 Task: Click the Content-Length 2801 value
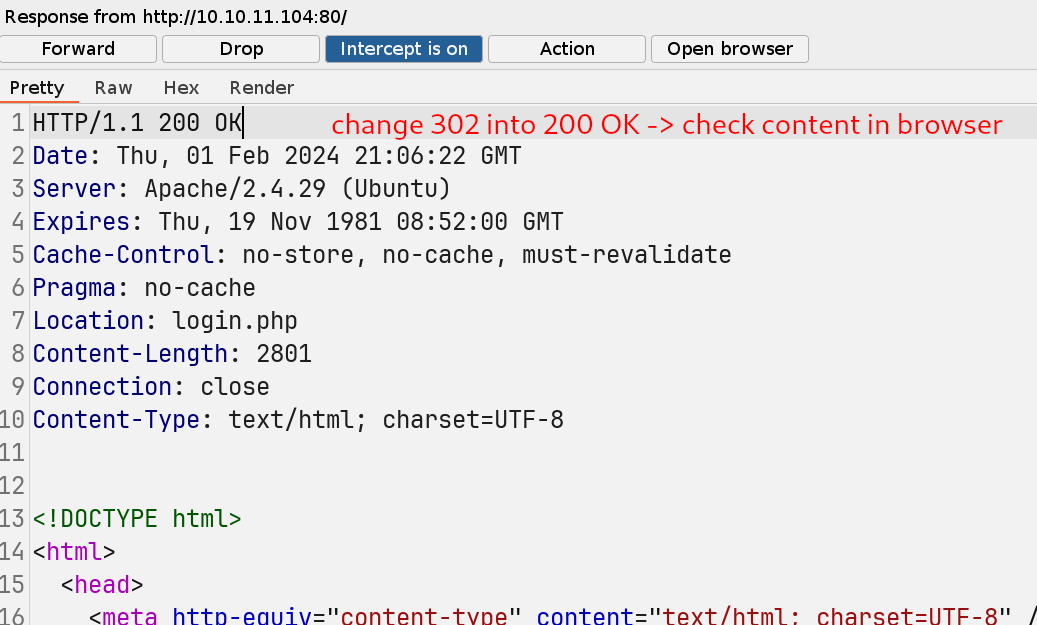point(284,354)
